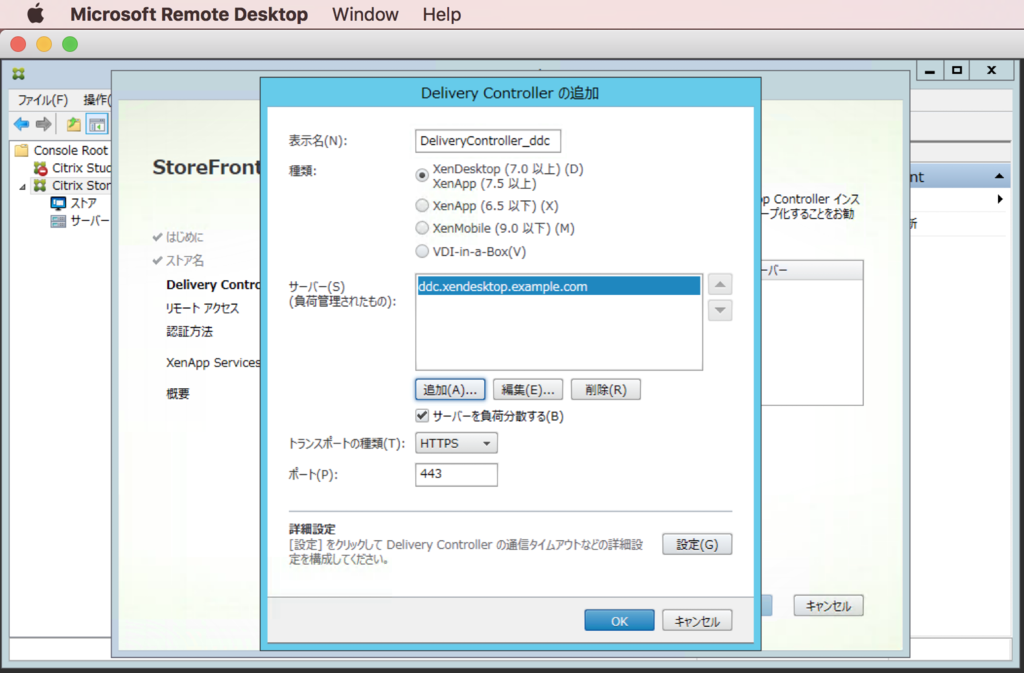Click キャンセル in the StoreFront wizard behind
The image size is (1024, 673).
tap(828, 606)
